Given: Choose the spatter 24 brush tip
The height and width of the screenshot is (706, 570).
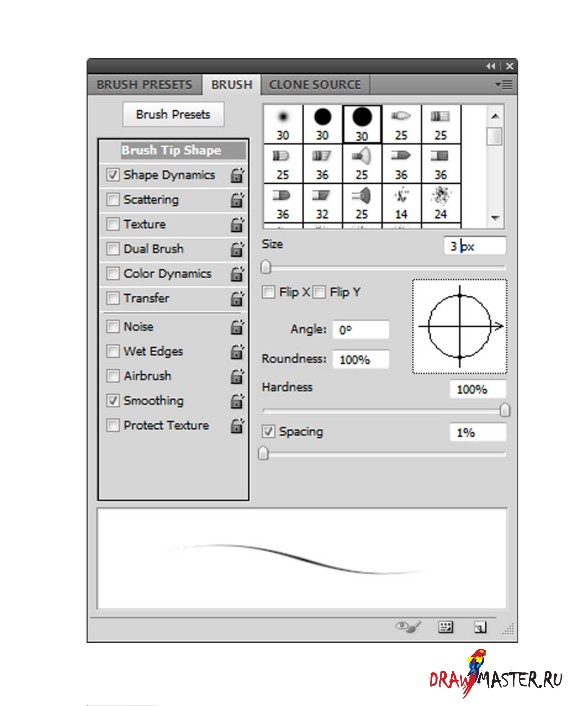Looking at the screenshot, I should click(x=441, y=203).
